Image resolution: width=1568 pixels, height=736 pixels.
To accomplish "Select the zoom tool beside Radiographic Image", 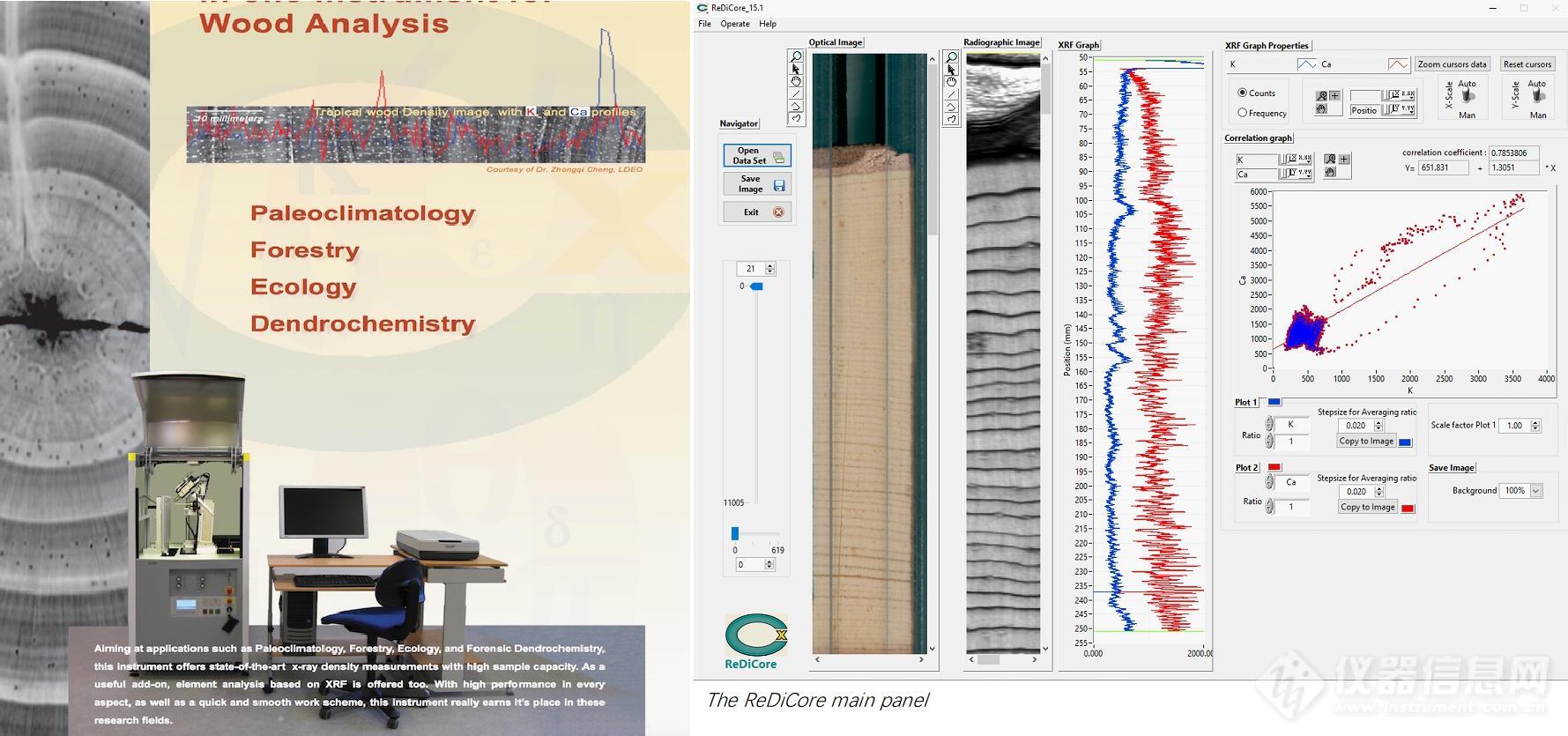I will pyautogui.click(x=951, y=57).
